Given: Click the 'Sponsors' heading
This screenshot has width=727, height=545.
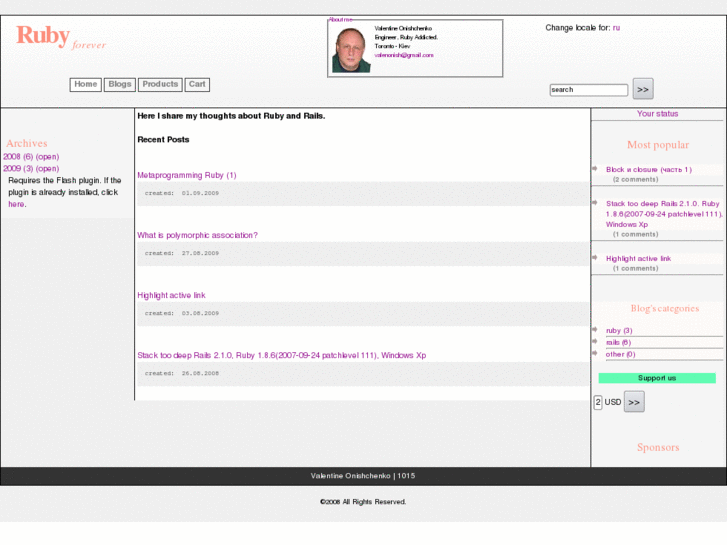Looking at the screenshot, I should pyautogui.click(x=658, y=447).
